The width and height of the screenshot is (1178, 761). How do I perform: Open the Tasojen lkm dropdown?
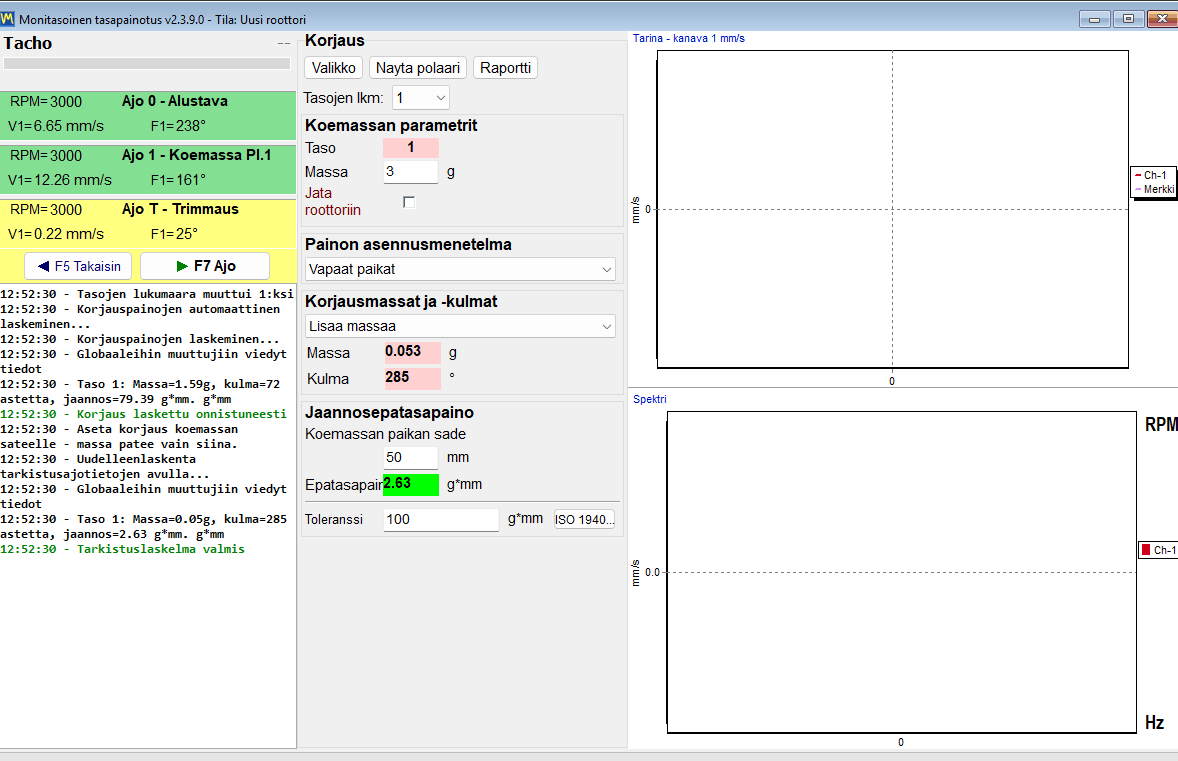point(421,98)
